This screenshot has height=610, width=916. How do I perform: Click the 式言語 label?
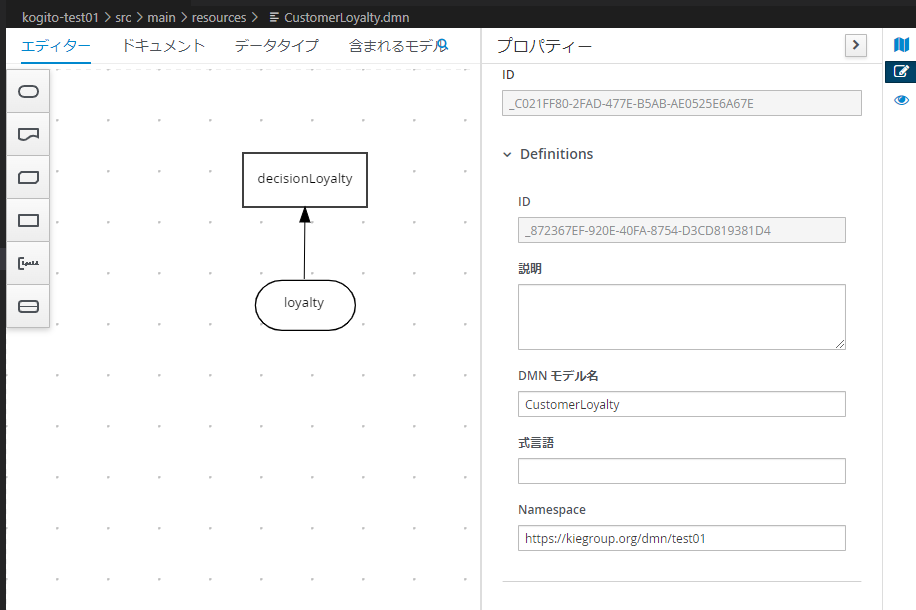coord(536,443)
